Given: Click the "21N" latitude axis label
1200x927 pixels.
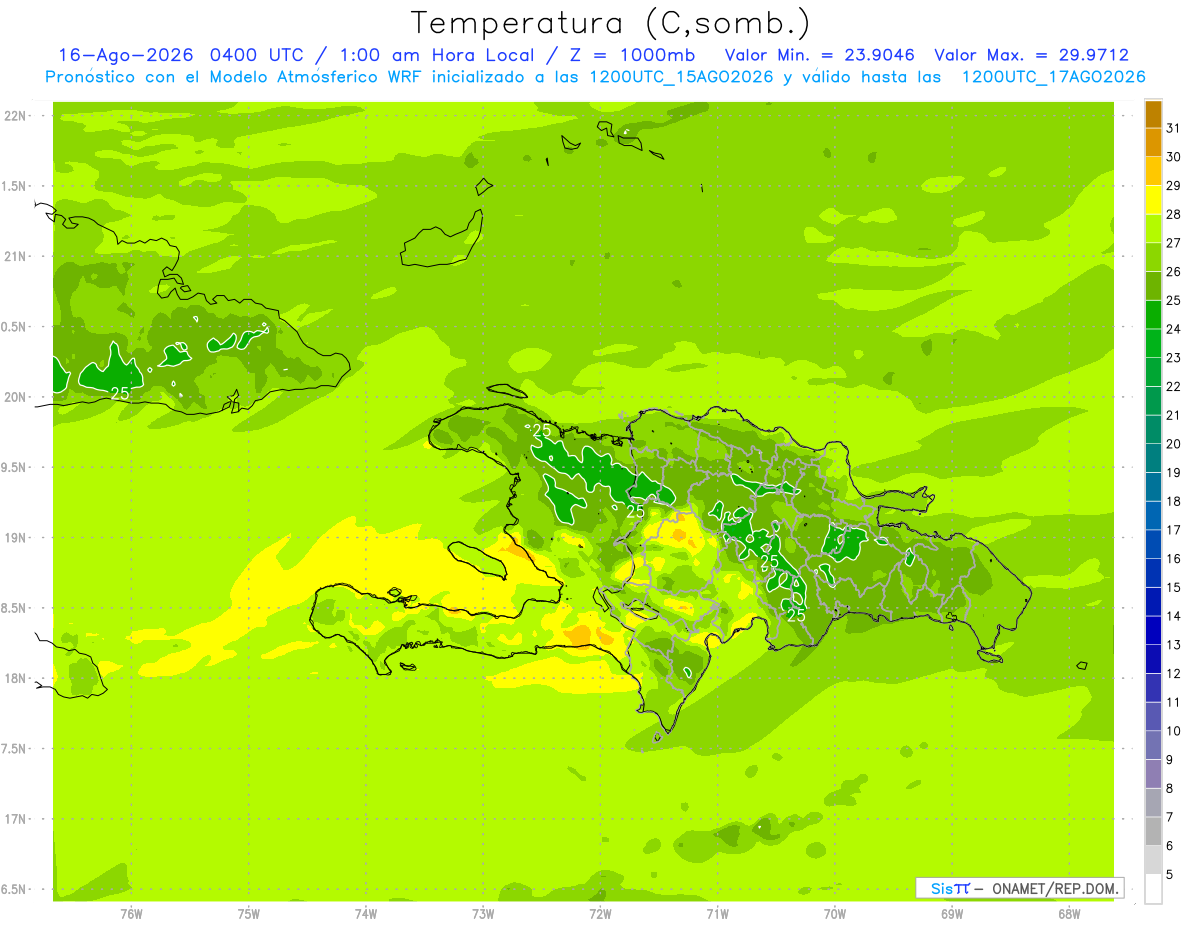Looking at the screenshot, I should [15, 257].
